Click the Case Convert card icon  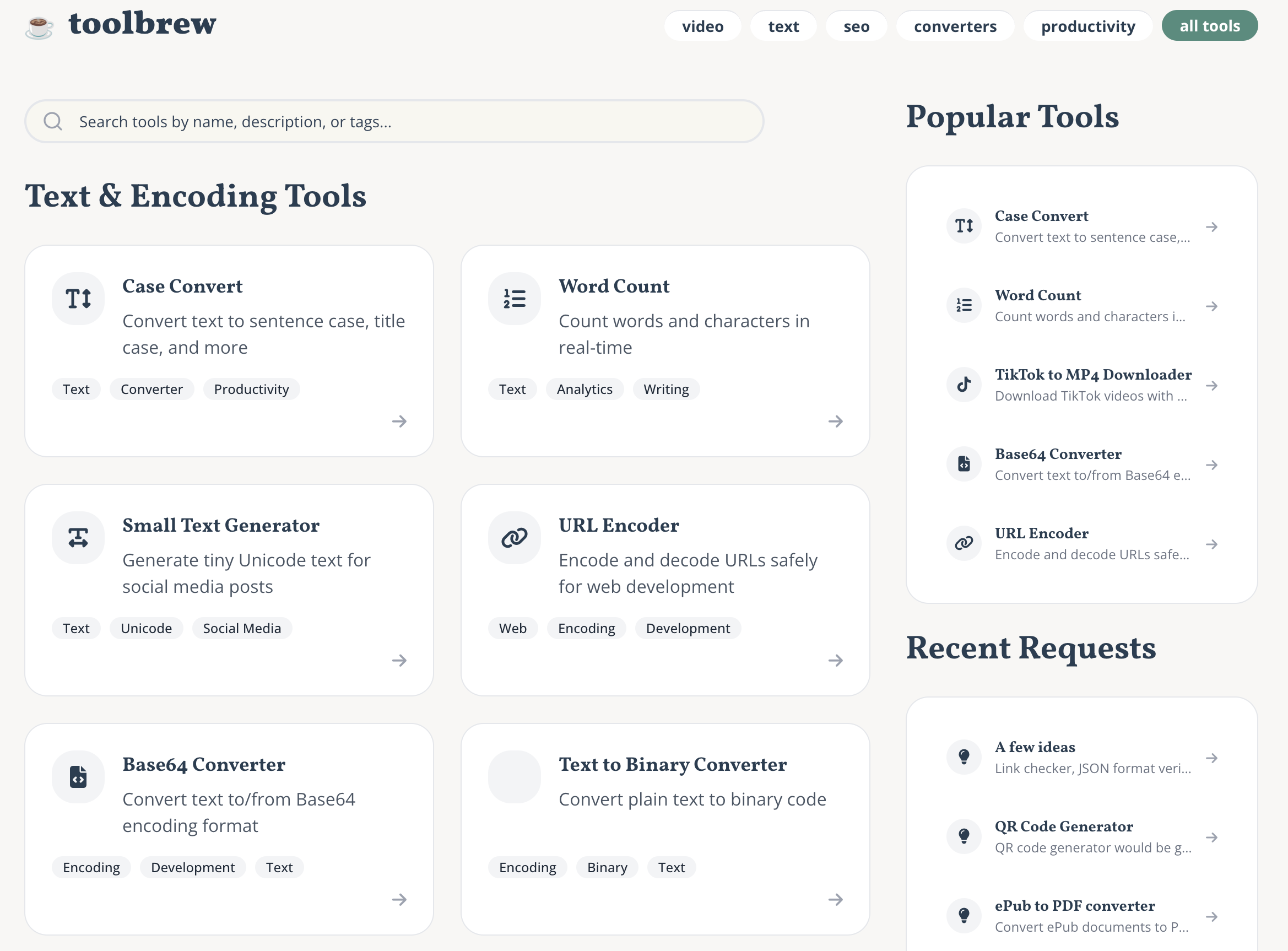pyautogui.click(x=78, y=299)
